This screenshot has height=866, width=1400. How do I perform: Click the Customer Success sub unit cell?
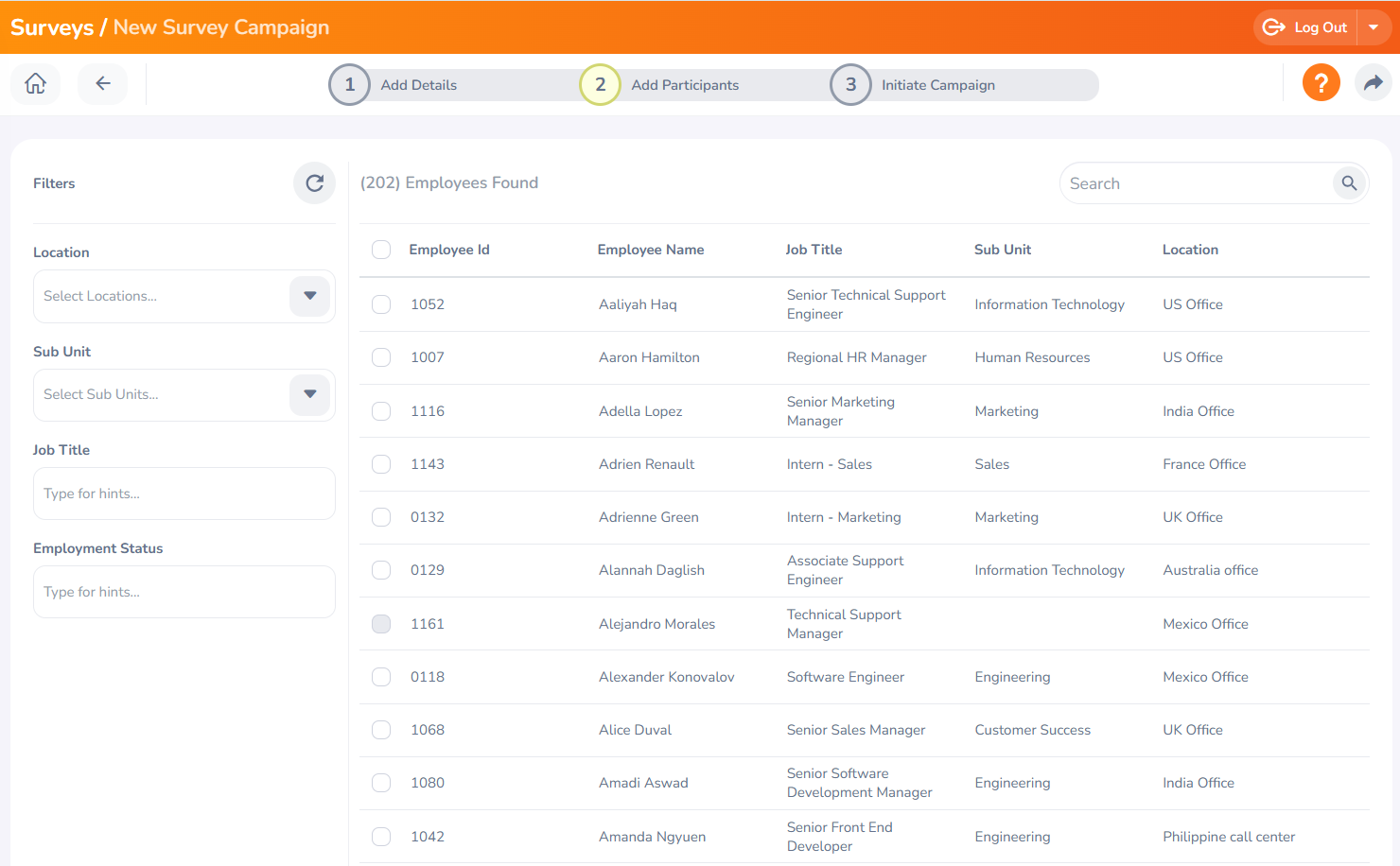(x=1033, y=730)
